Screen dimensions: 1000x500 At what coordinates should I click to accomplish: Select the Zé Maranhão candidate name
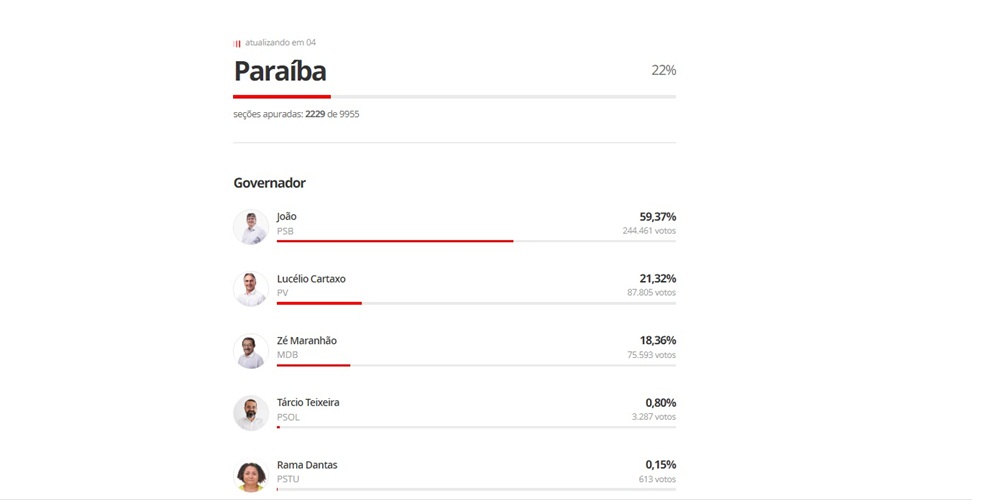coord(307,341)
